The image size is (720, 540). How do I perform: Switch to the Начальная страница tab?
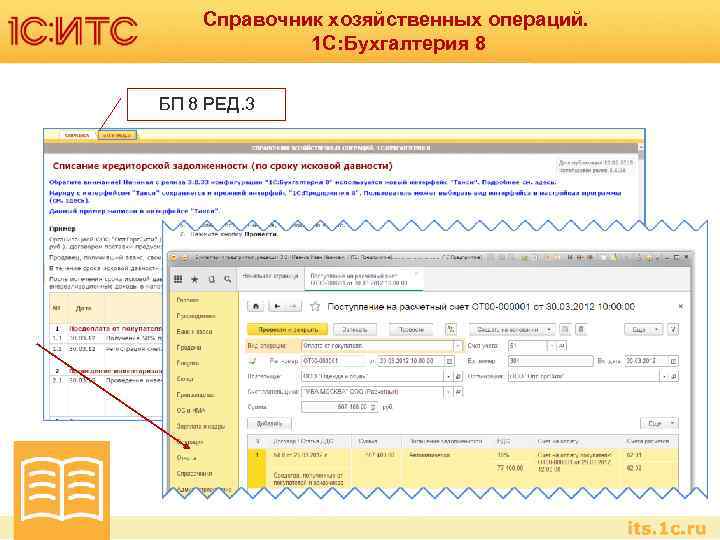(x=270, y=276)
